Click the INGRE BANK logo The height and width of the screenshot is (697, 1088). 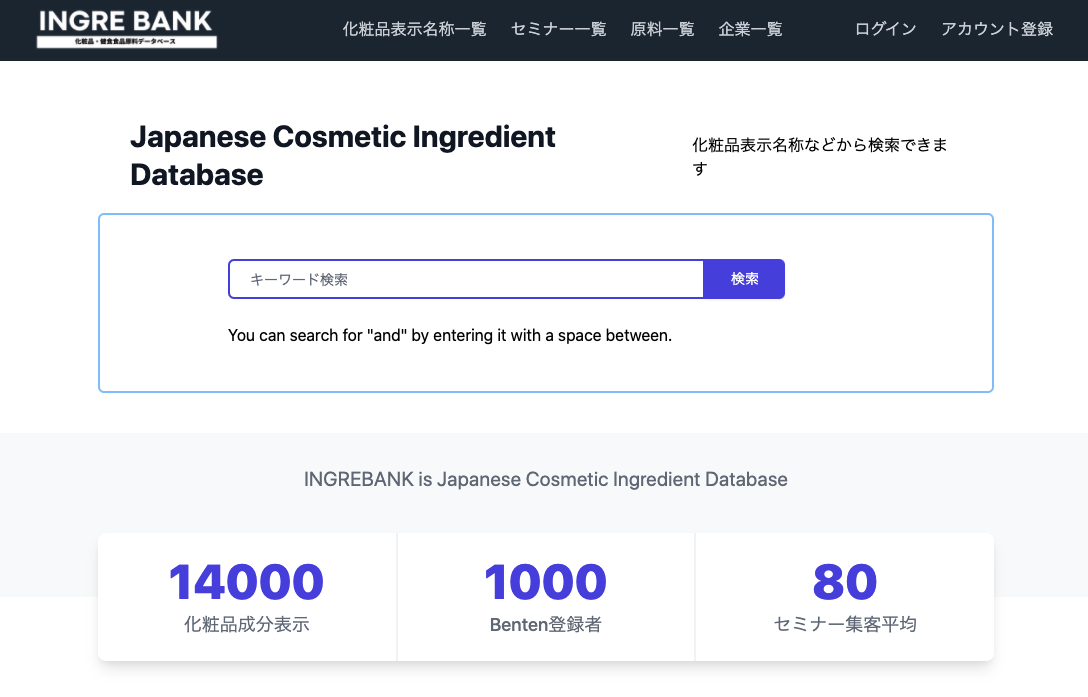click(x=126, y=29)
